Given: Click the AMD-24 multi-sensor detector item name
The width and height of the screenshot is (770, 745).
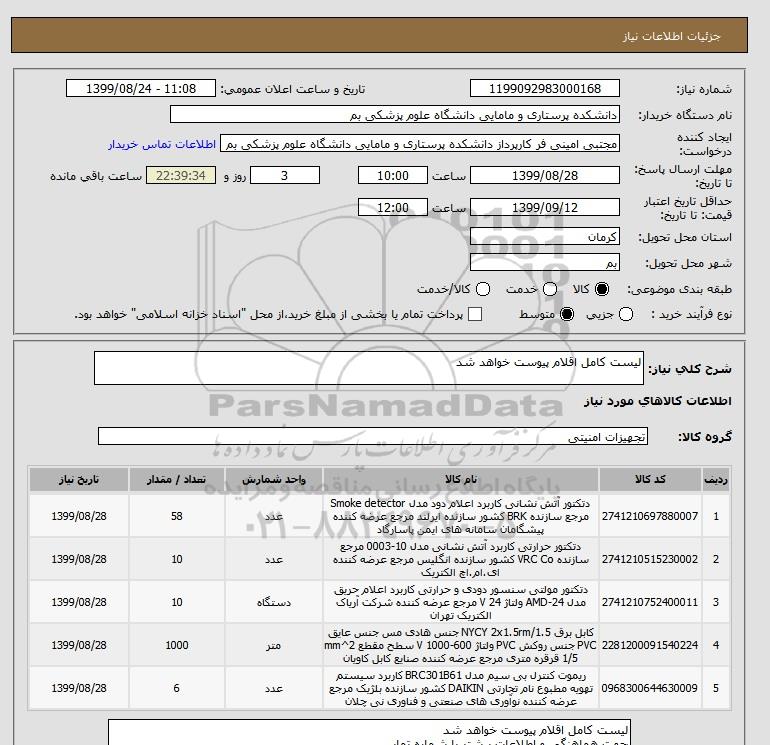Looking at the screenshot, I should [461, 602].
